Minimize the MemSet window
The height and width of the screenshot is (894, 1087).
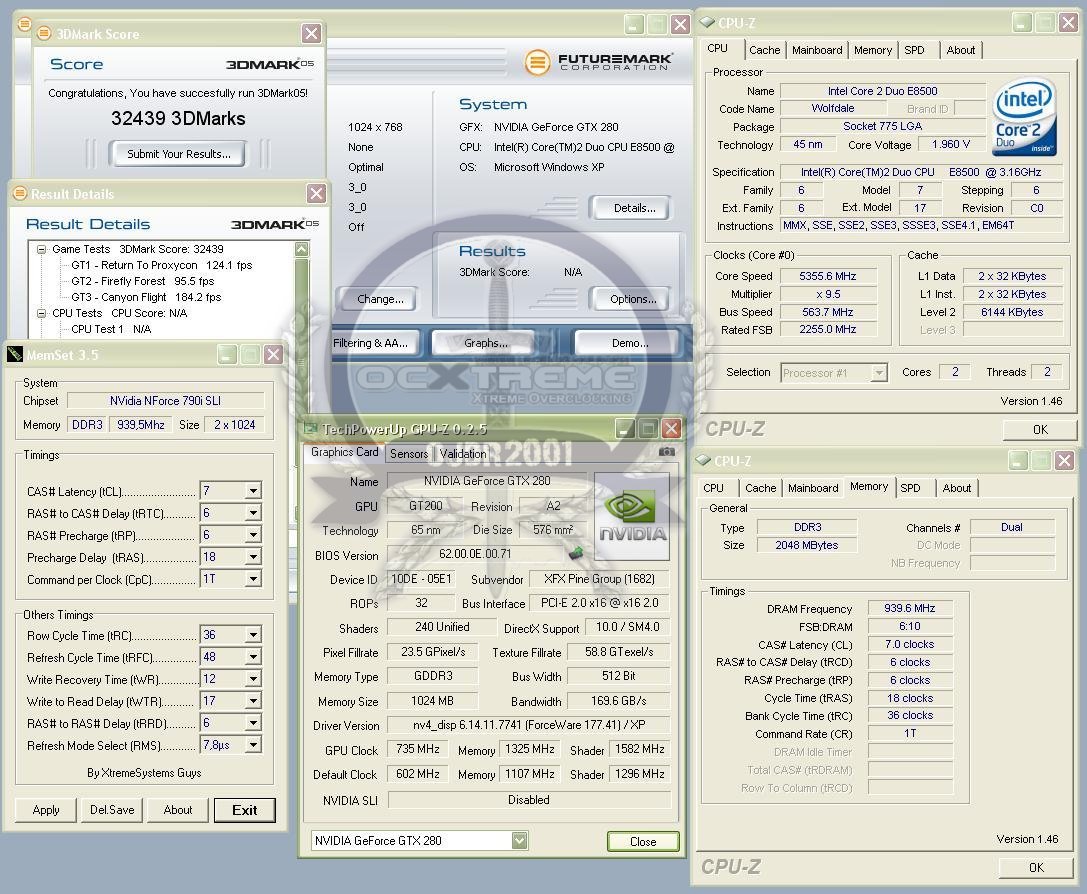click(x=227, y=355)
